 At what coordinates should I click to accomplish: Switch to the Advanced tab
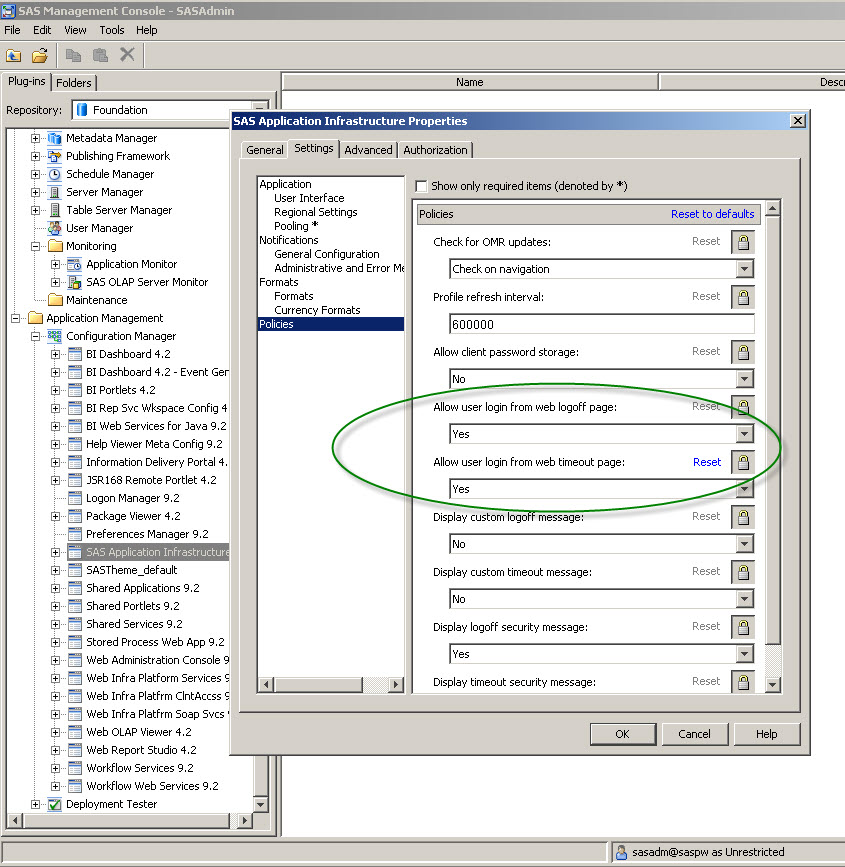[368, 150]
